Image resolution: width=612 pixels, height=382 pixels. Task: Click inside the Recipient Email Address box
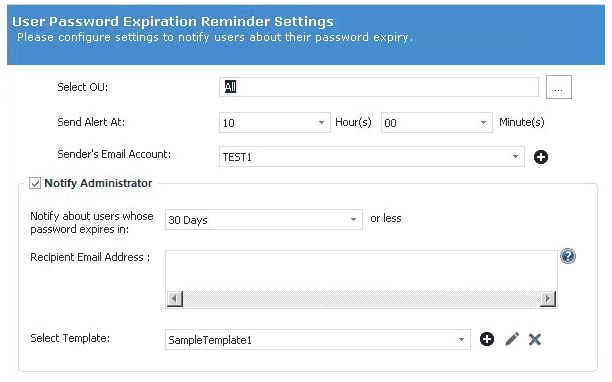[x=361, y=271]
